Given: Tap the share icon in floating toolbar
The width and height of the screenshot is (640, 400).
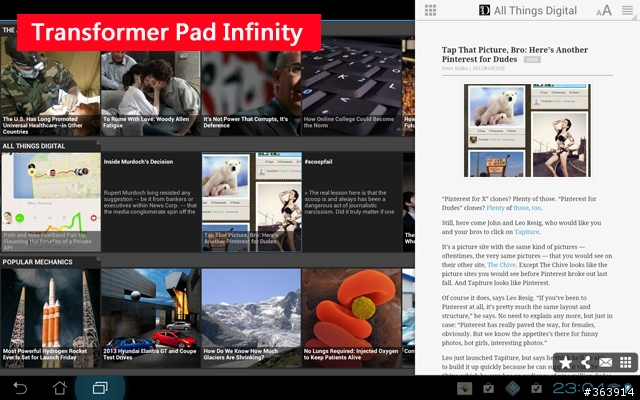Looking at the screenshot, I should [586, 362].
